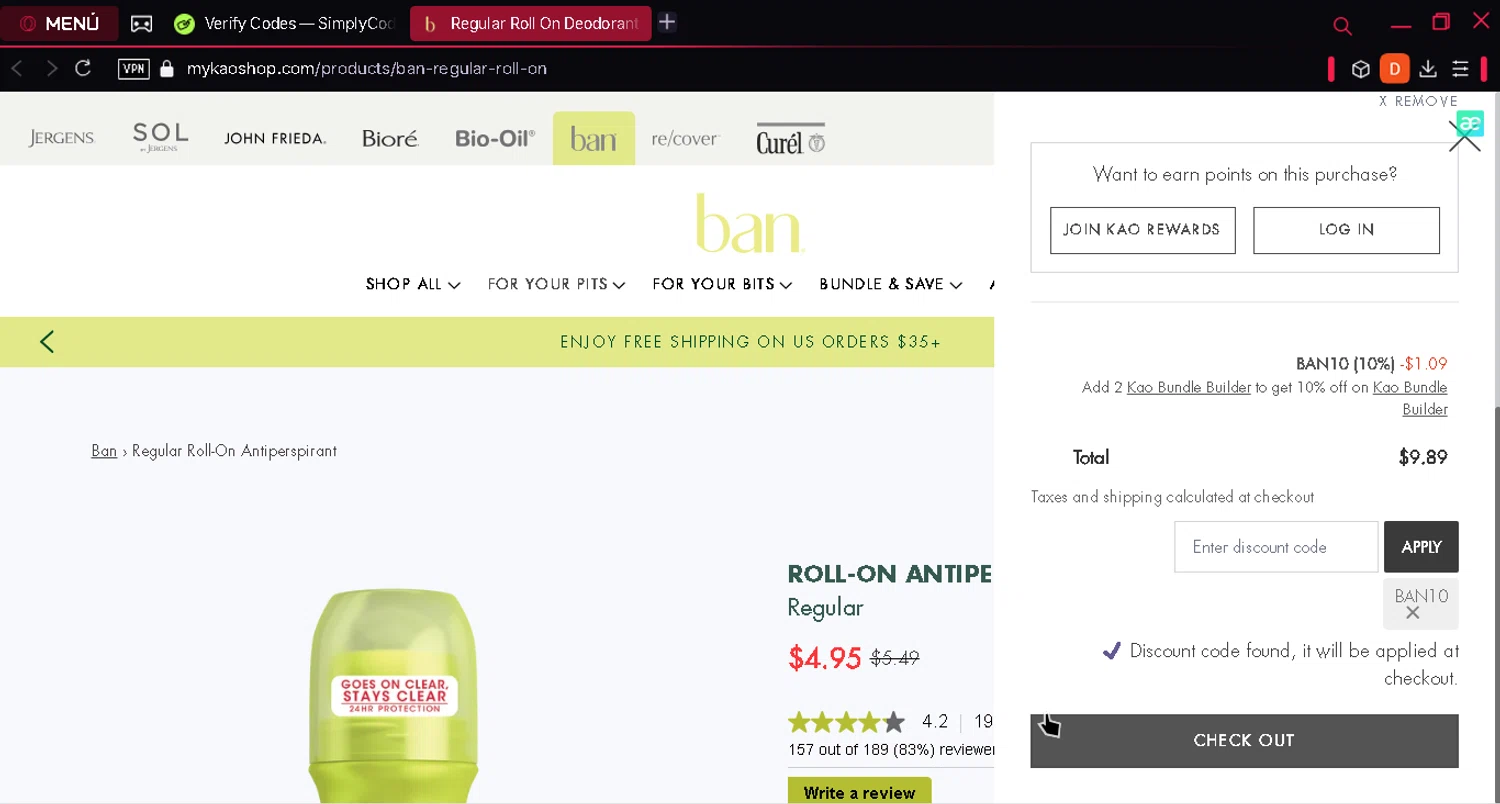This screenshot has width=1500, height=804.
Task: Click the Check Out button
Action: tap(1244, 741)
